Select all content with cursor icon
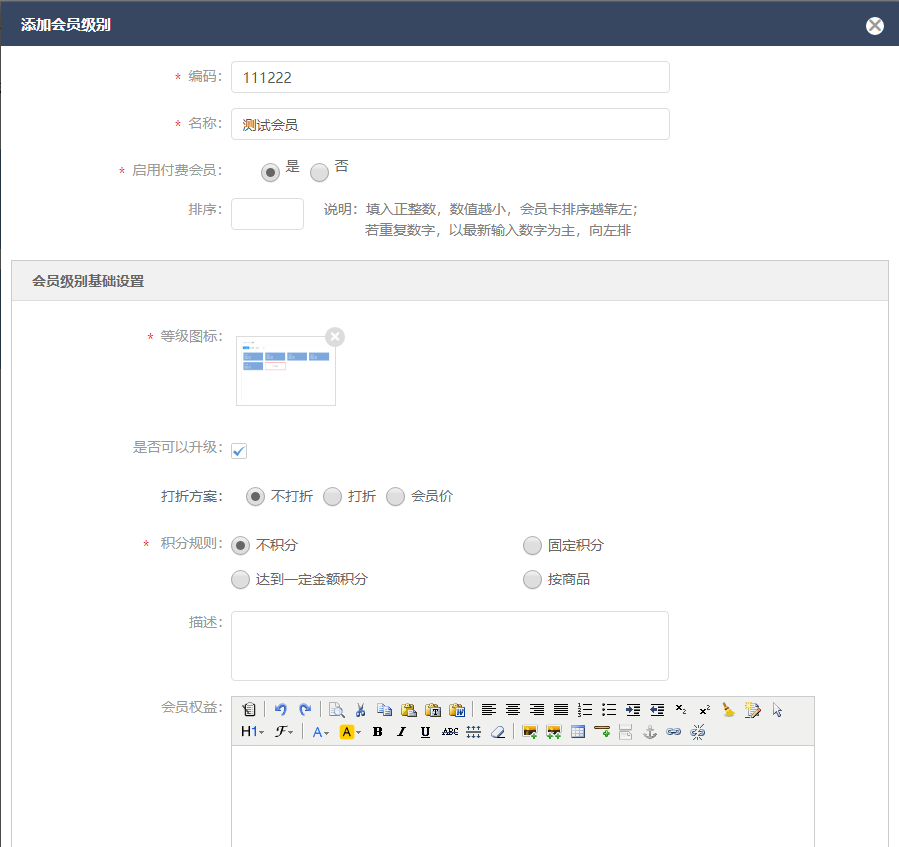 (777, 710)
